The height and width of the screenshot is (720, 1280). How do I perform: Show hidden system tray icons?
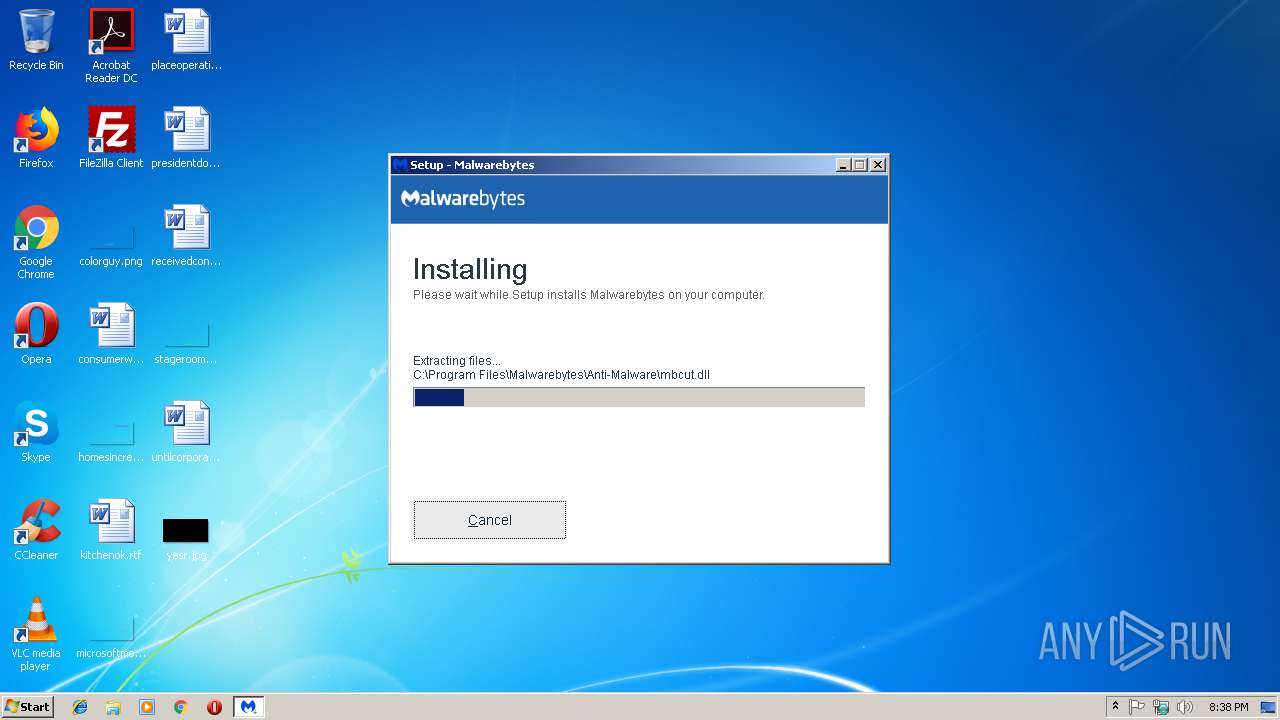pyautogui.click(x=1115, y=707)
